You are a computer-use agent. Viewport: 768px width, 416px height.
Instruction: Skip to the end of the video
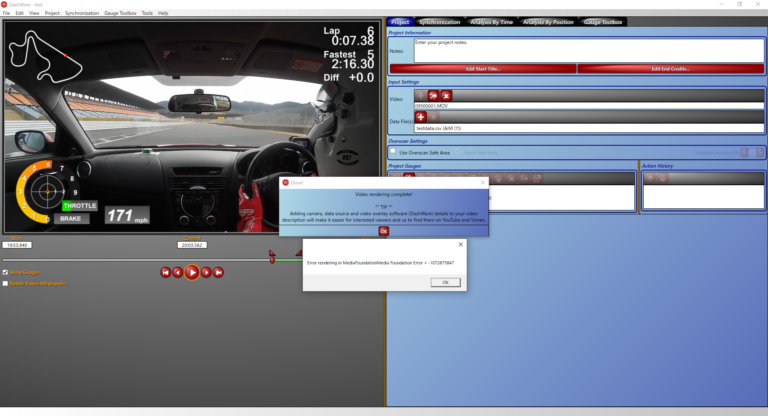pyautogui.click(x=218, y=272)
